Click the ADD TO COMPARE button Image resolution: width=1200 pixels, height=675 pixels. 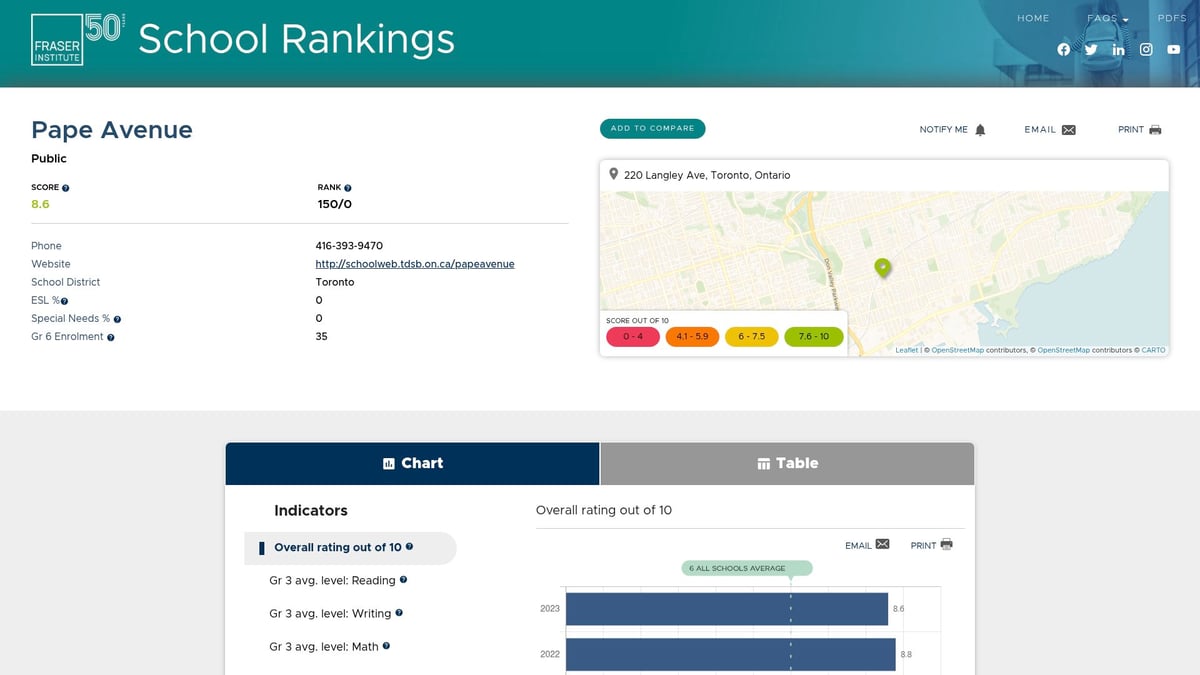[652, 128]
